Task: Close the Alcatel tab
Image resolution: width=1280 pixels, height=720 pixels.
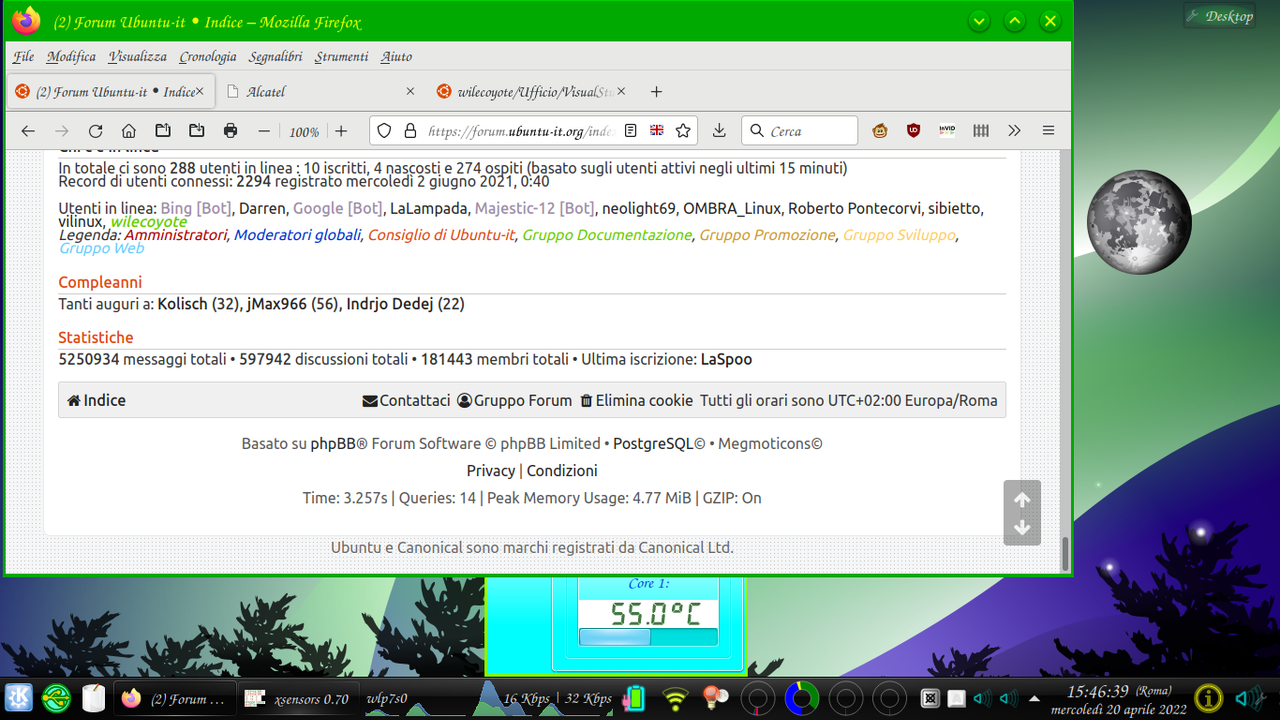Action: click(410, 91)
